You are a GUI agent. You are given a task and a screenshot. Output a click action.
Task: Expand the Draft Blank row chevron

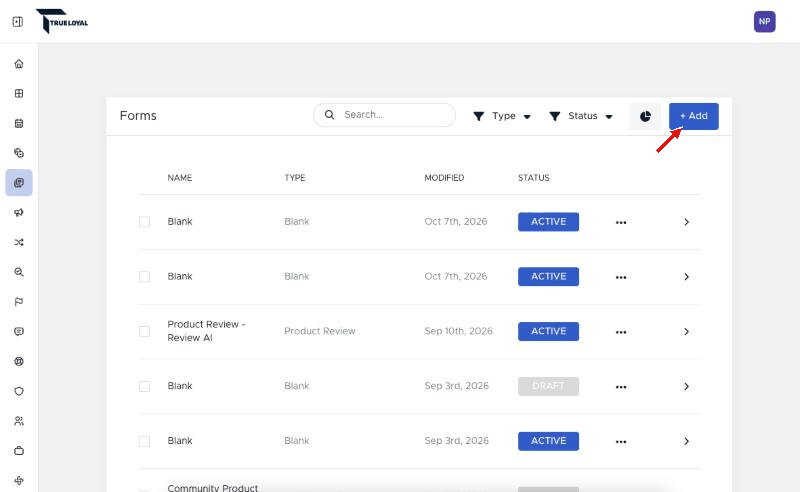click(x=686, y=386)
